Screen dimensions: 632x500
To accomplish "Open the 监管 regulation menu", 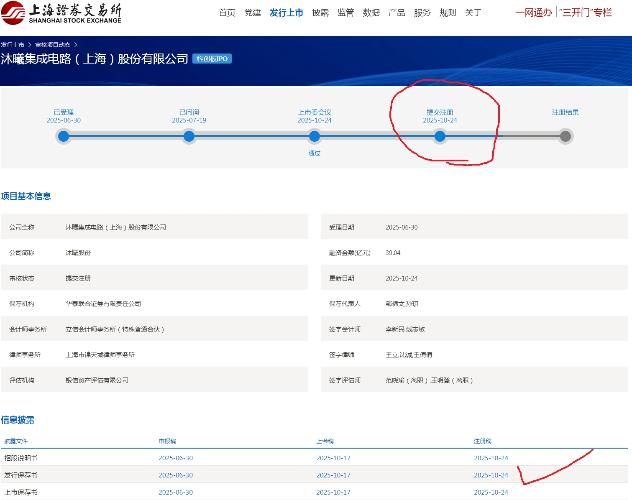I will tap(345, 12).
